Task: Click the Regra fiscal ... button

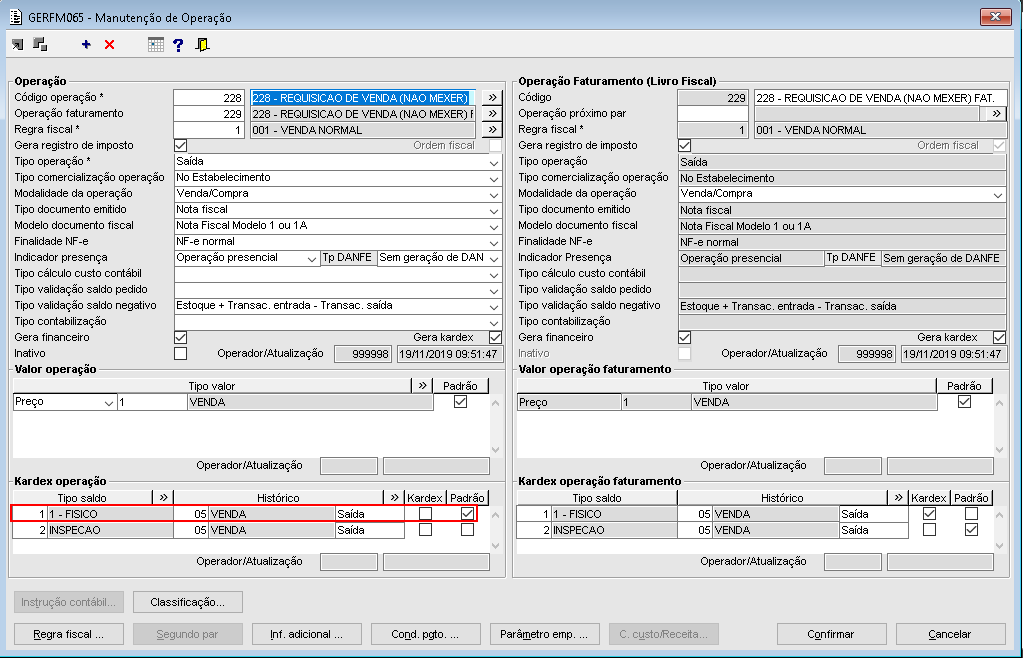Action: tap(69, 634)
